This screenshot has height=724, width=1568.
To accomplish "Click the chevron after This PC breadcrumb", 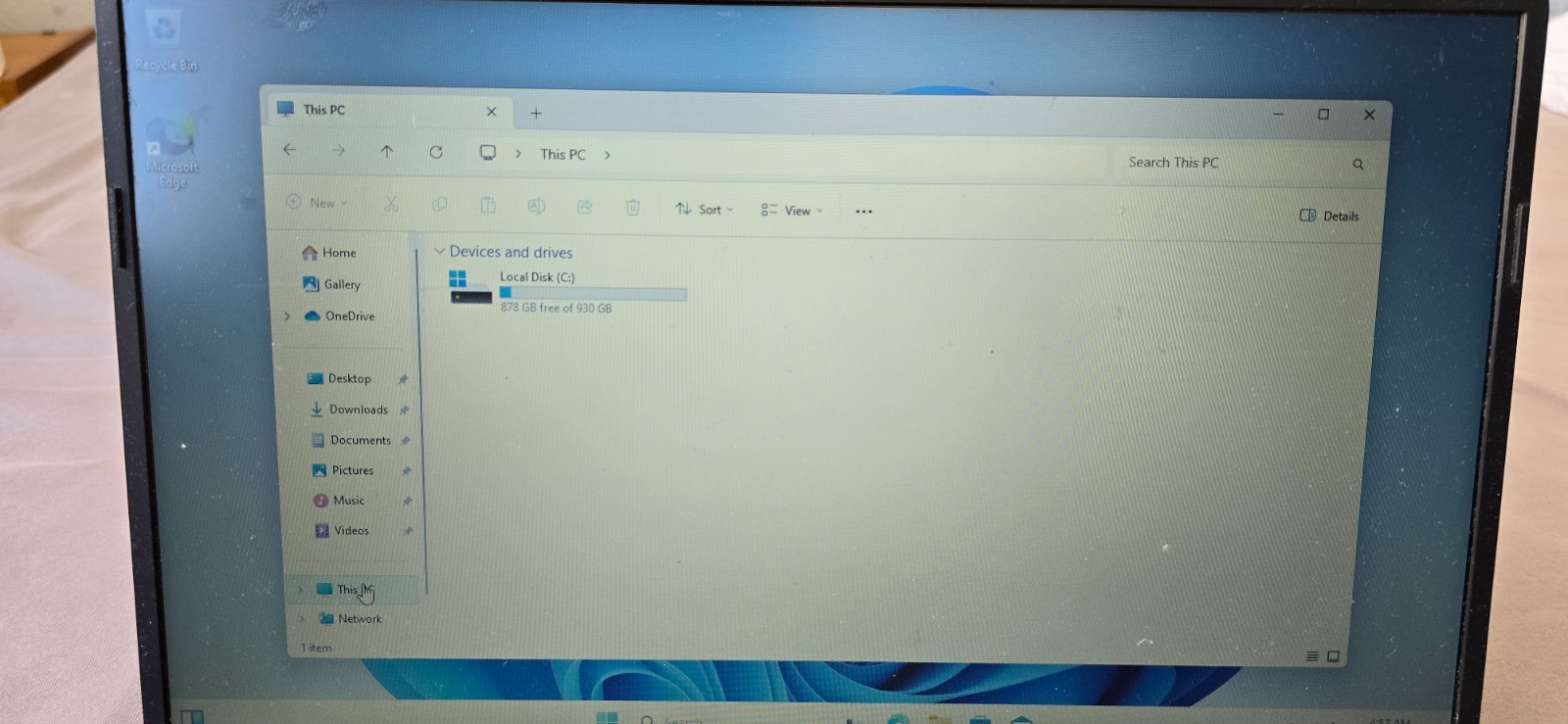I will tap(608, 155).
